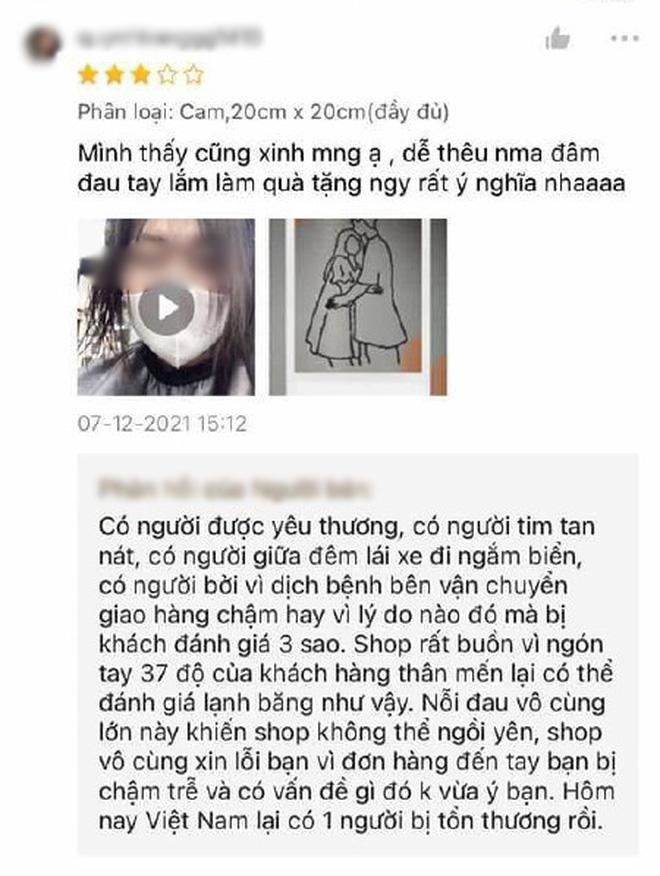Click the review timestamp 07-12-2021 15:12
Viewport: 660px width, 876px height.
click(x=162, y=423)
